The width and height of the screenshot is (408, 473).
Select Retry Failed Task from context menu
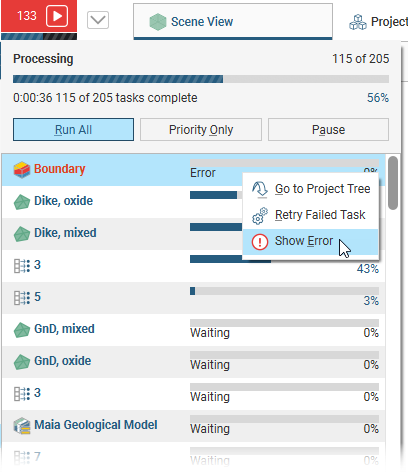click(310, 215)
